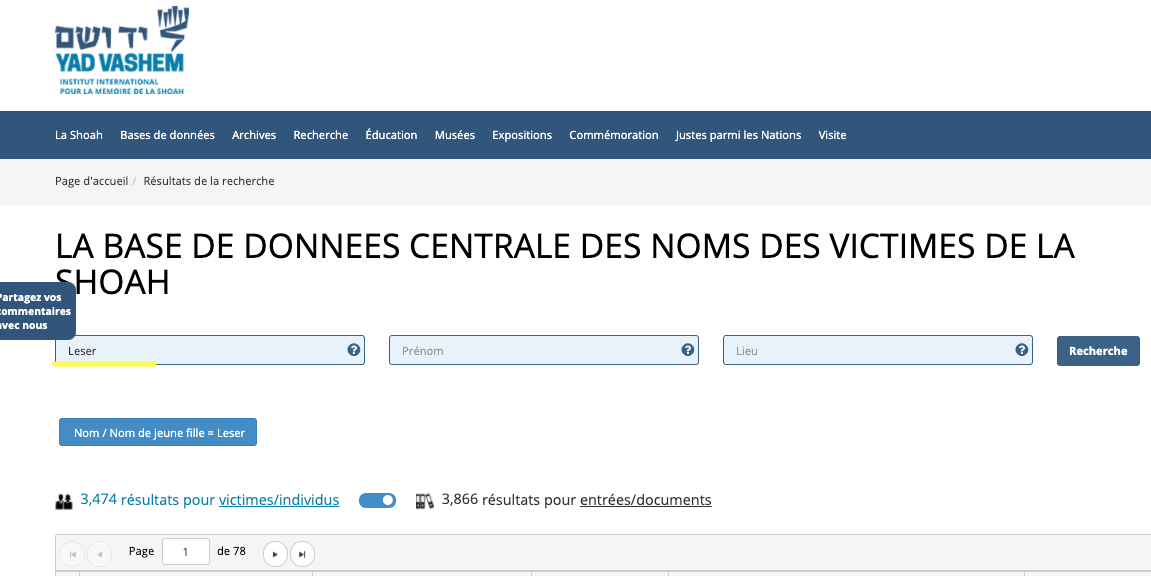This screenshot has width=1151, height=576.
Task: Open the Archives menu
Action: 254,135
